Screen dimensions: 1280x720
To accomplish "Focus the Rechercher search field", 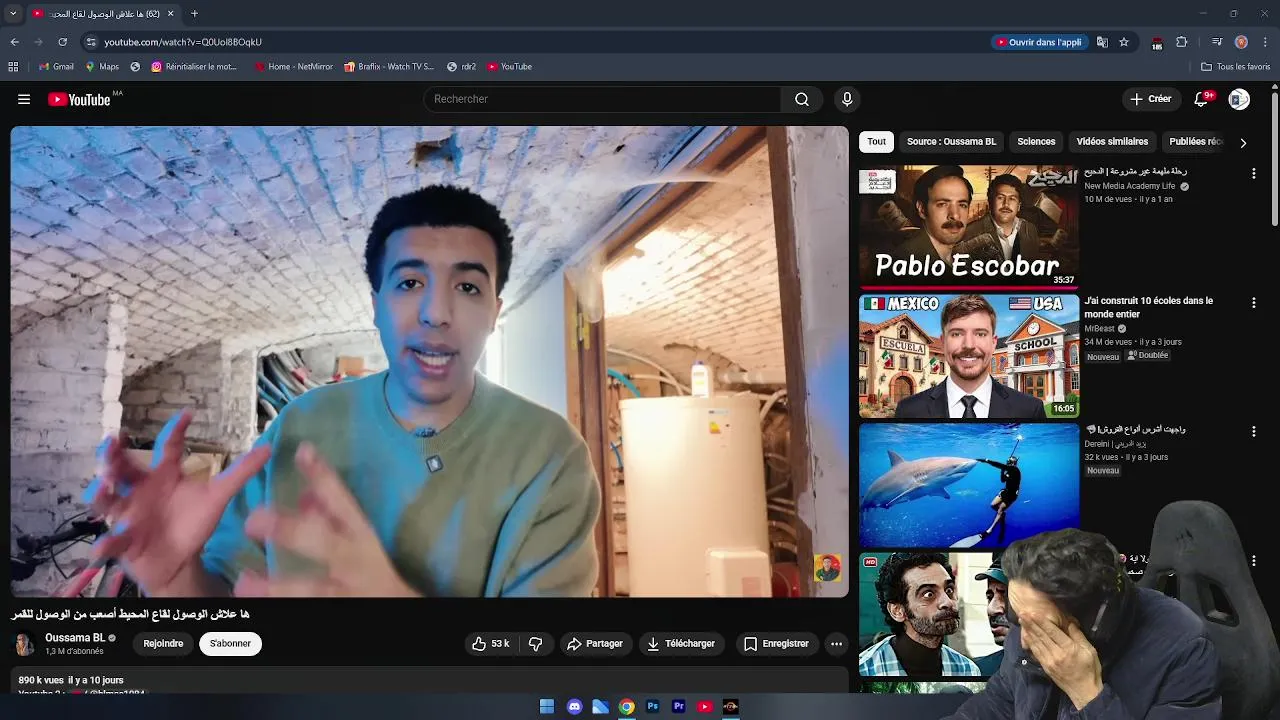I will [602, 99].
